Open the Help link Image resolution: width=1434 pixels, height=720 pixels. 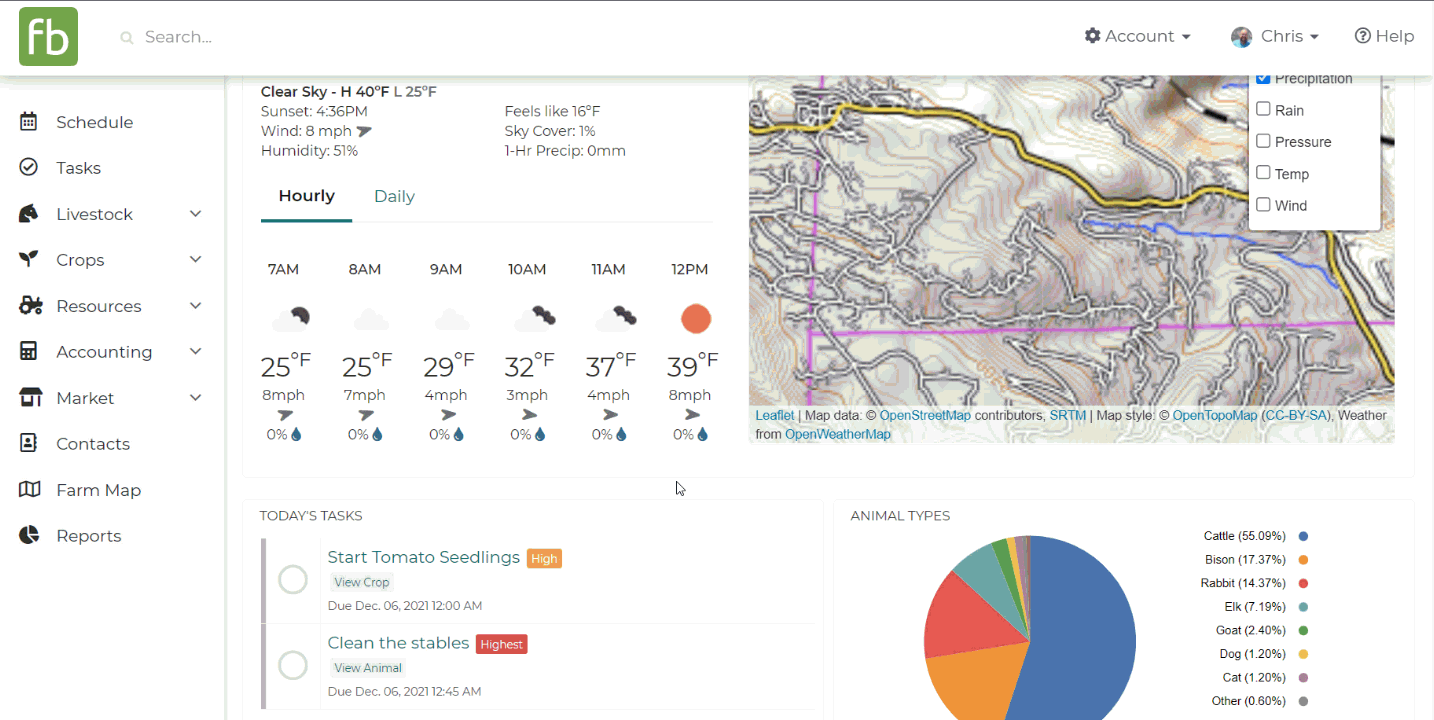coord(1384,36)
